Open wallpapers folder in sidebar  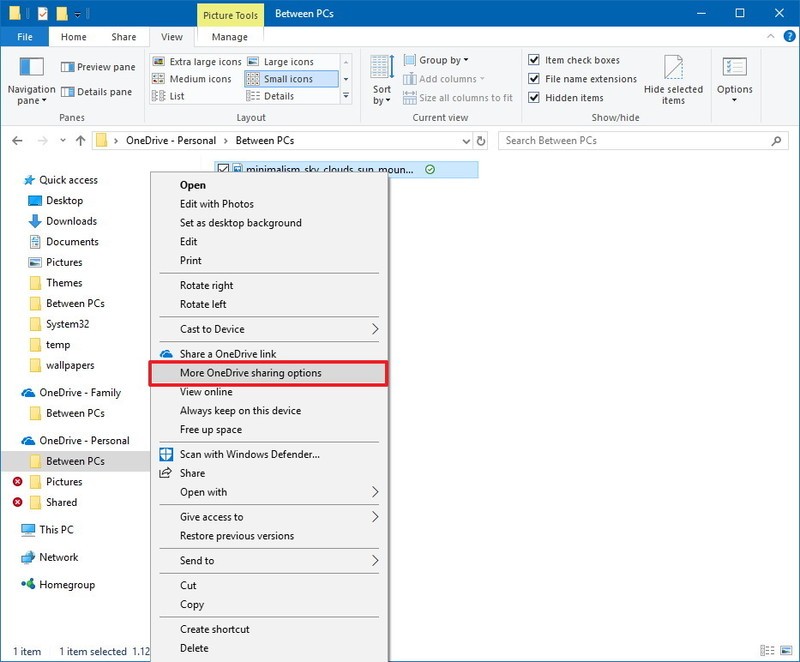pos(62,365)
